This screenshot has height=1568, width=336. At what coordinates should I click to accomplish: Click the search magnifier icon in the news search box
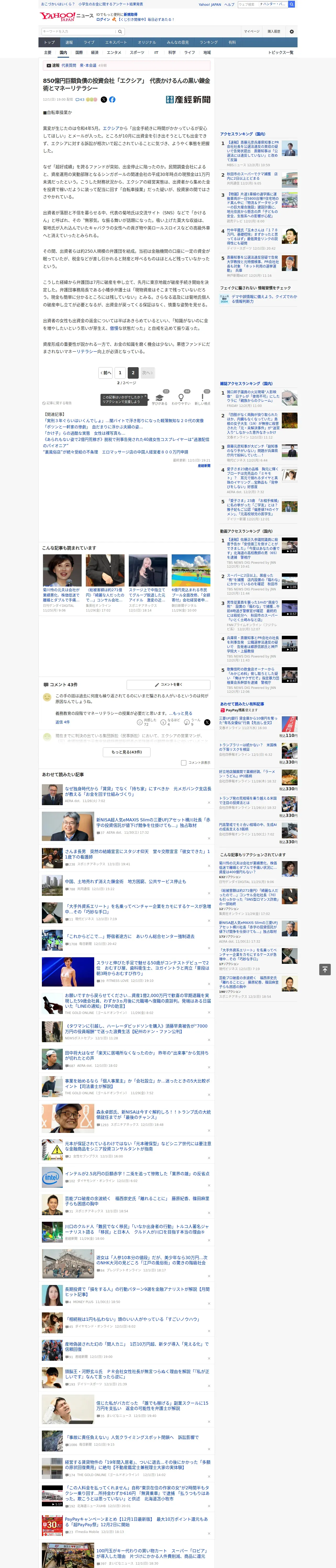coord(120,32)
